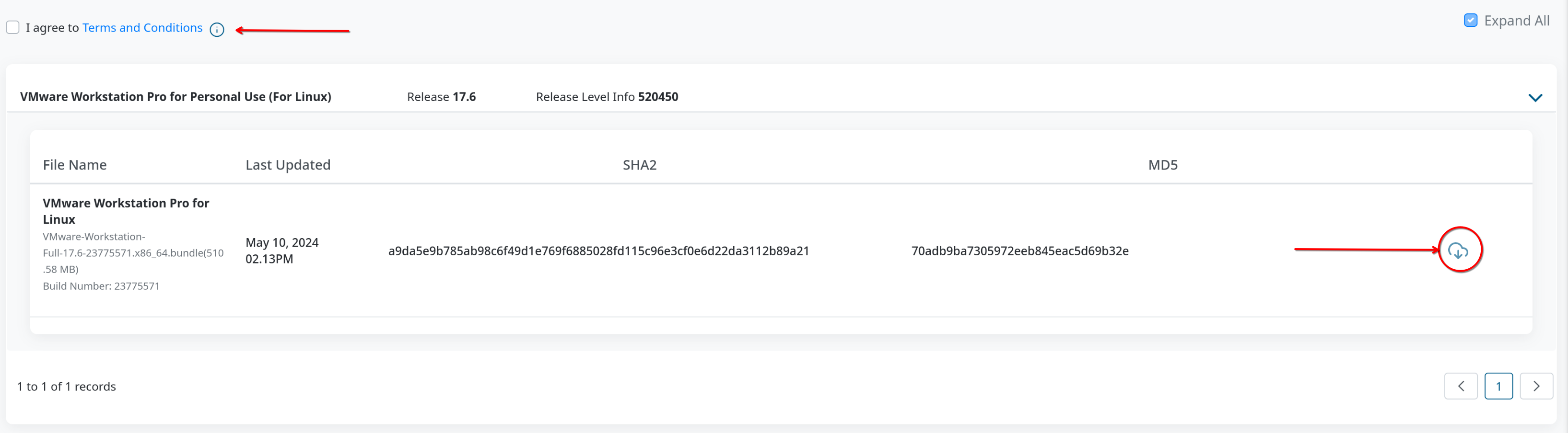Click the MD5 column header
Viewport: 1568px width, 433px height.
point(1162,165)
